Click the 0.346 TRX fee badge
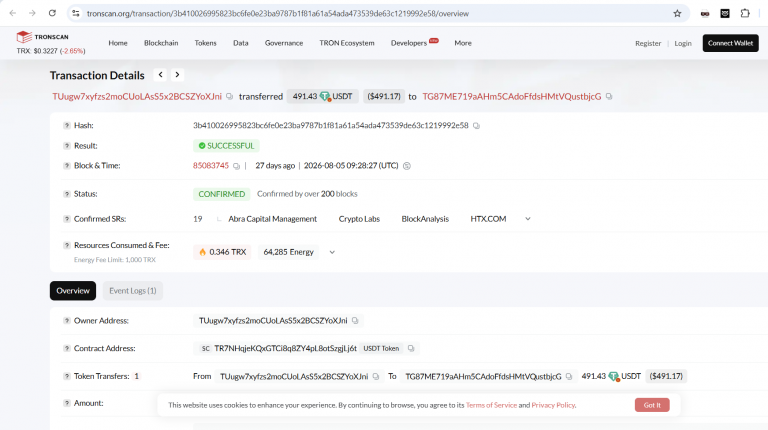 222,252
